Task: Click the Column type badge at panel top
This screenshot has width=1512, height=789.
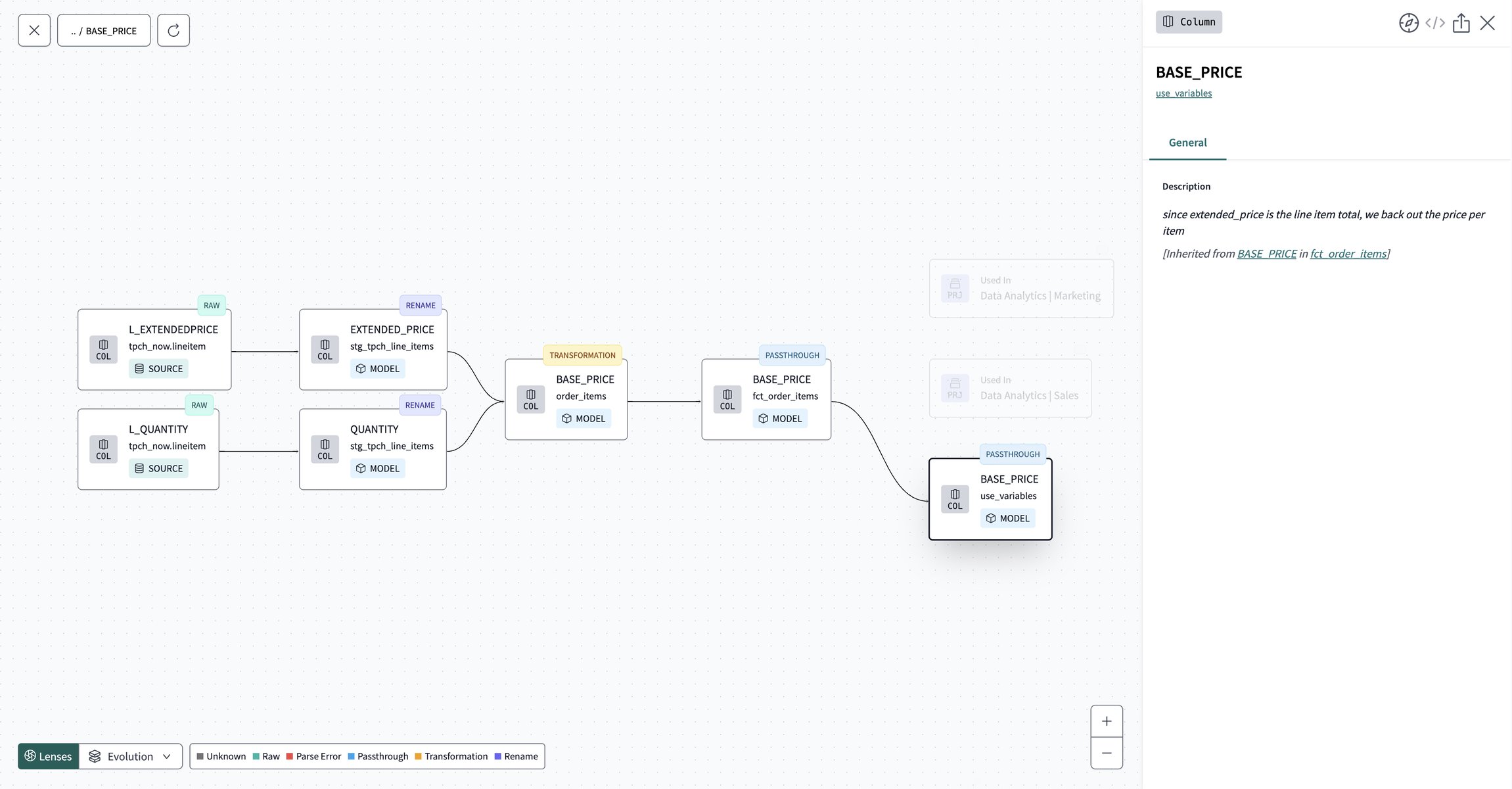Action: pos(1188,22)
